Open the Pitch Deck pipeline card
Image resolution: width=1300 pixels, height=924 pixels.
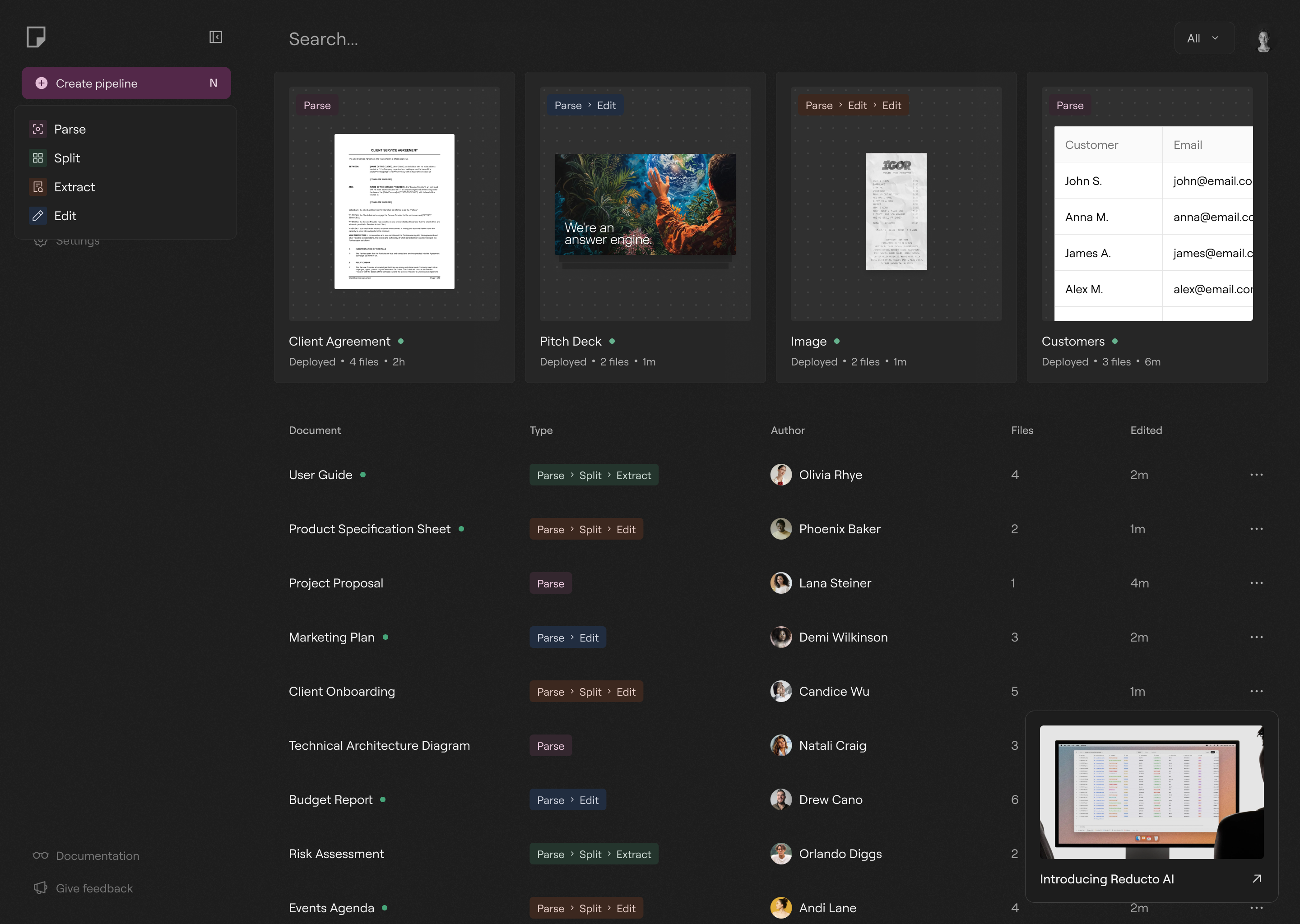(645, 227)
